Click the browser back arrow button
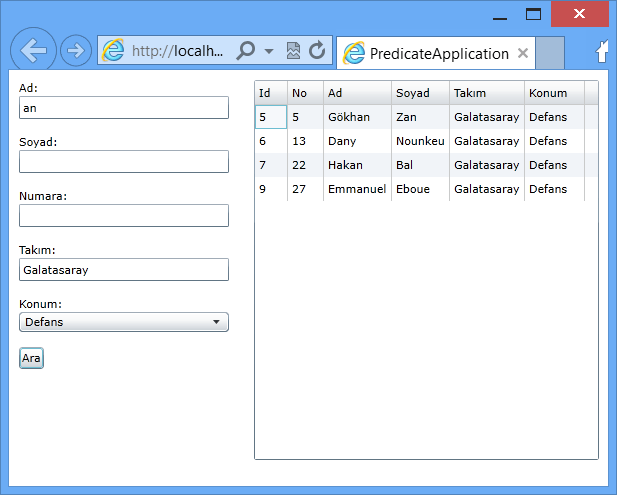 33,51
